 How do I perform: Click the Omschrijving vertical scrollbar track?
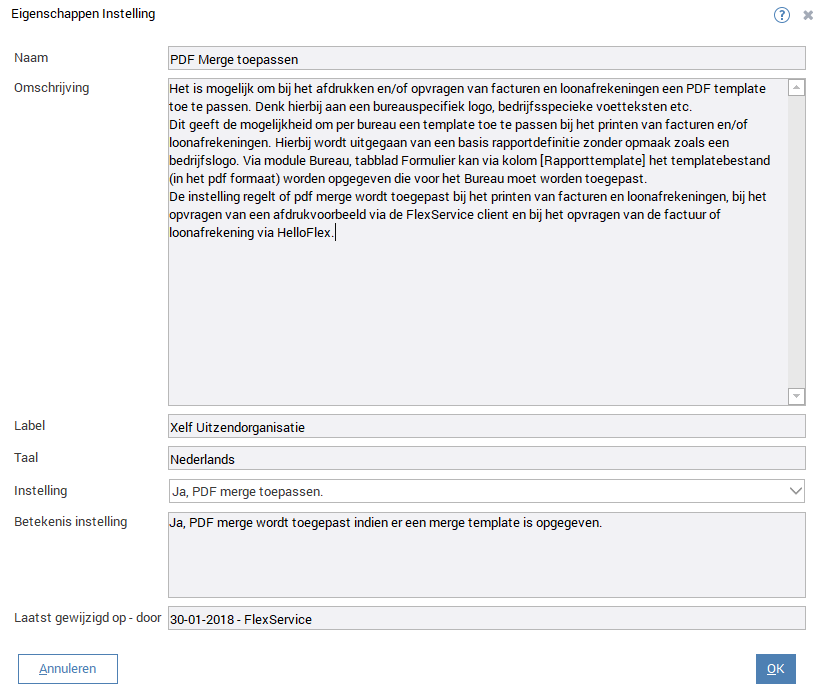click(x=796, y=240)
